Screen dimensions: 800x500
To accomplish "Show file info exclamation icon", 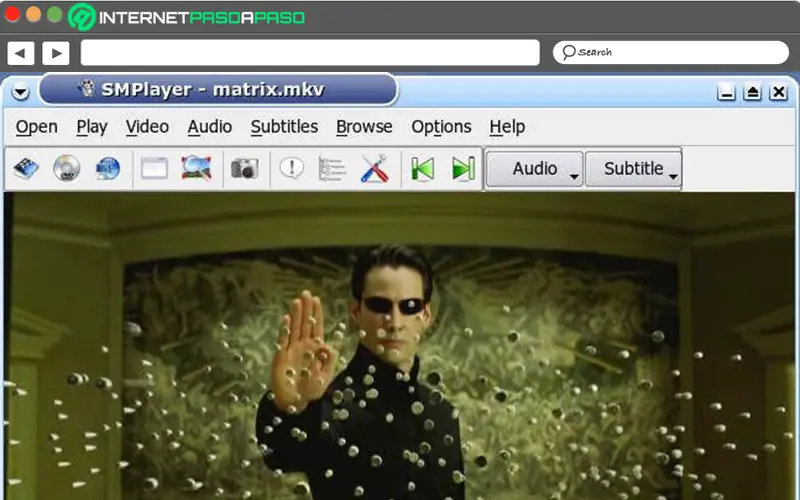I will click(x=292, y=168).
